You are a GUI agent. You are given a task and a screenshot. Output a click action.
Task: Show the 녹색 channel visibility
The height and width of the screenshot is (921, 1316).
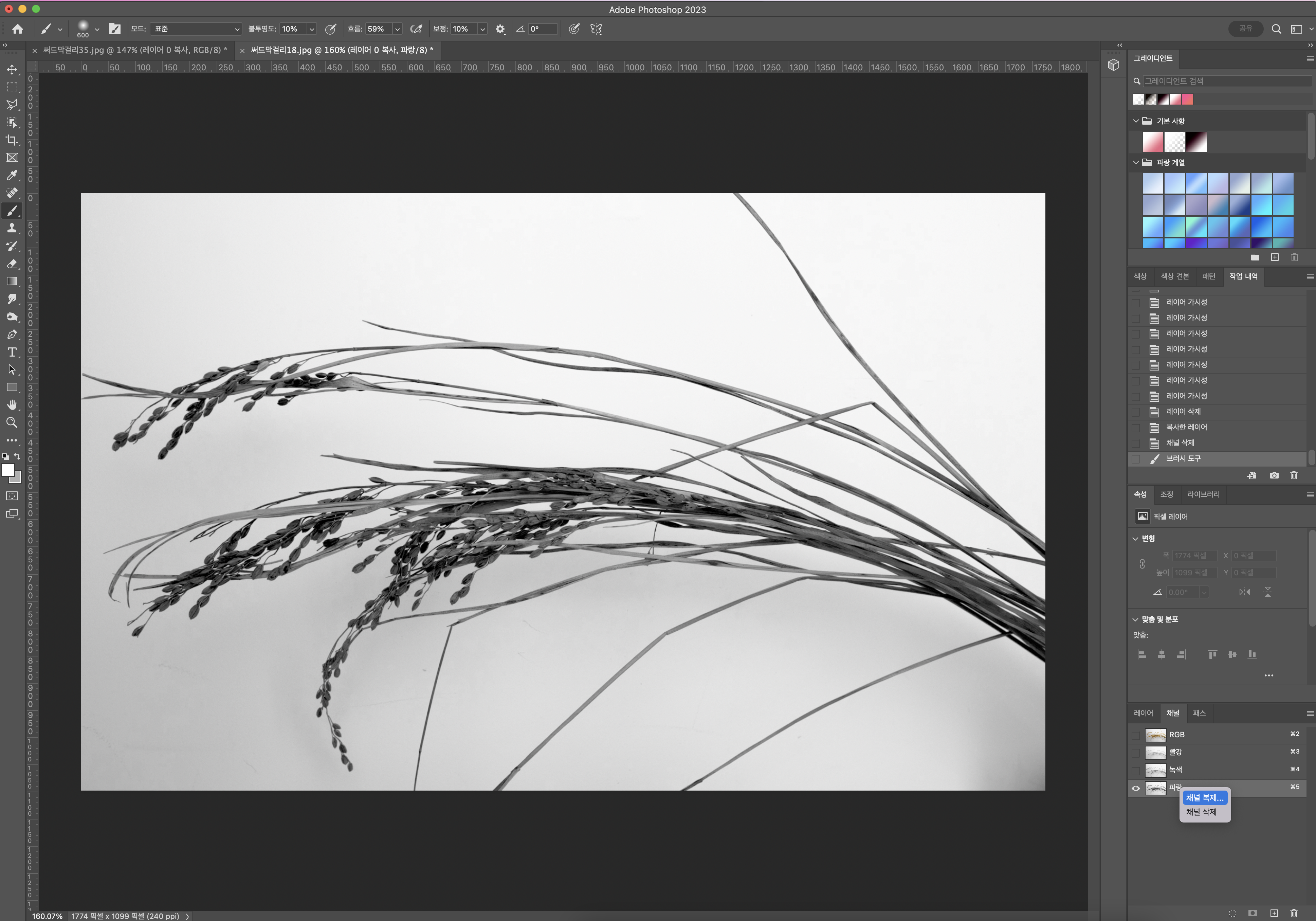point(1136,770)
